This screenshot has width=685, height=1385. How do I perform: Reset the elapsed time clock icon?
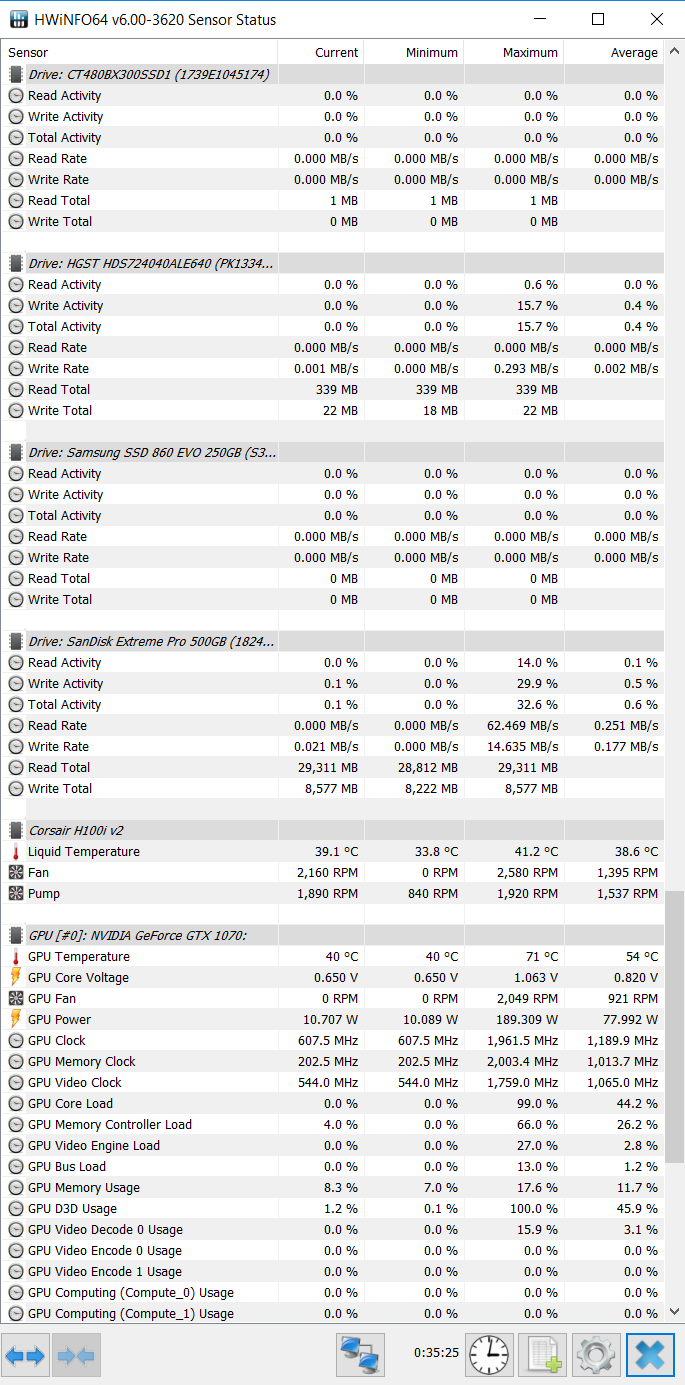tap(489, 1355)
